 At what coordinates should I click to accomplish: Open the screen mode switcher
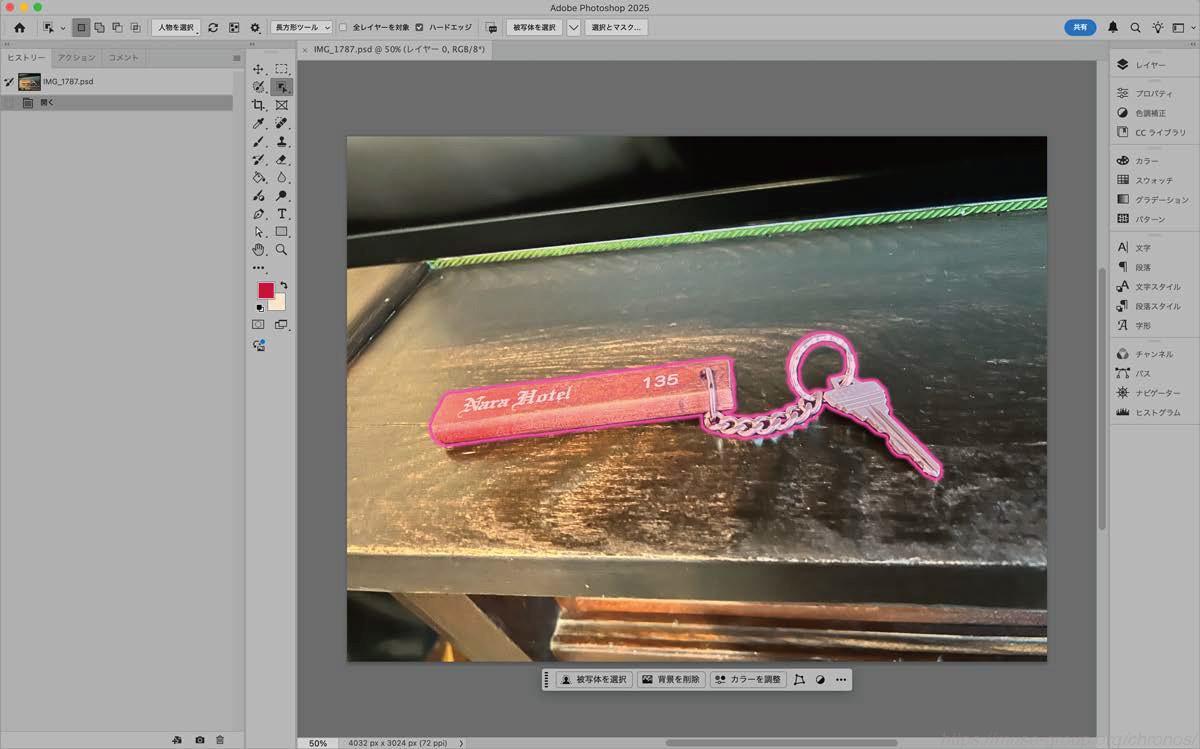coord(282,325)
